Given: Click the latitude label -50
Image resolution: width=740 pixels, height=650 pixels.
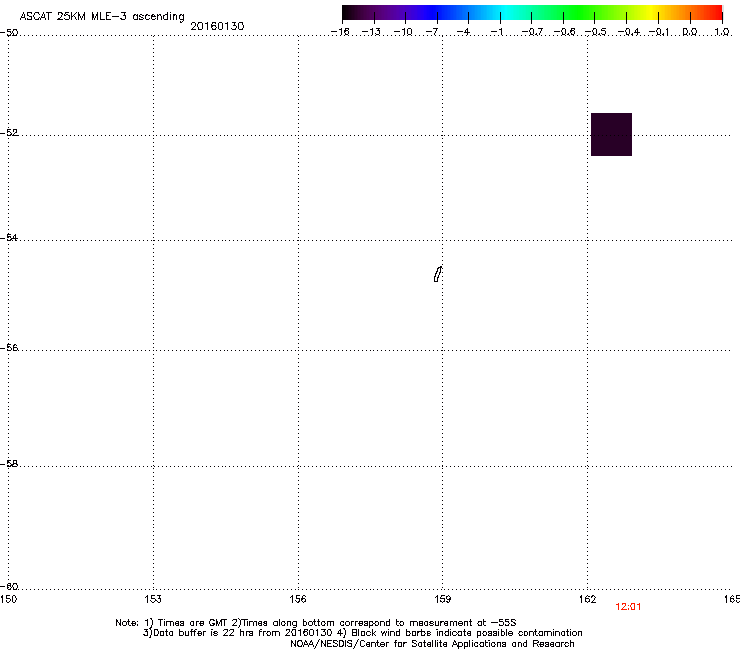Looking at the screenshot, I should tap(9, 33).
